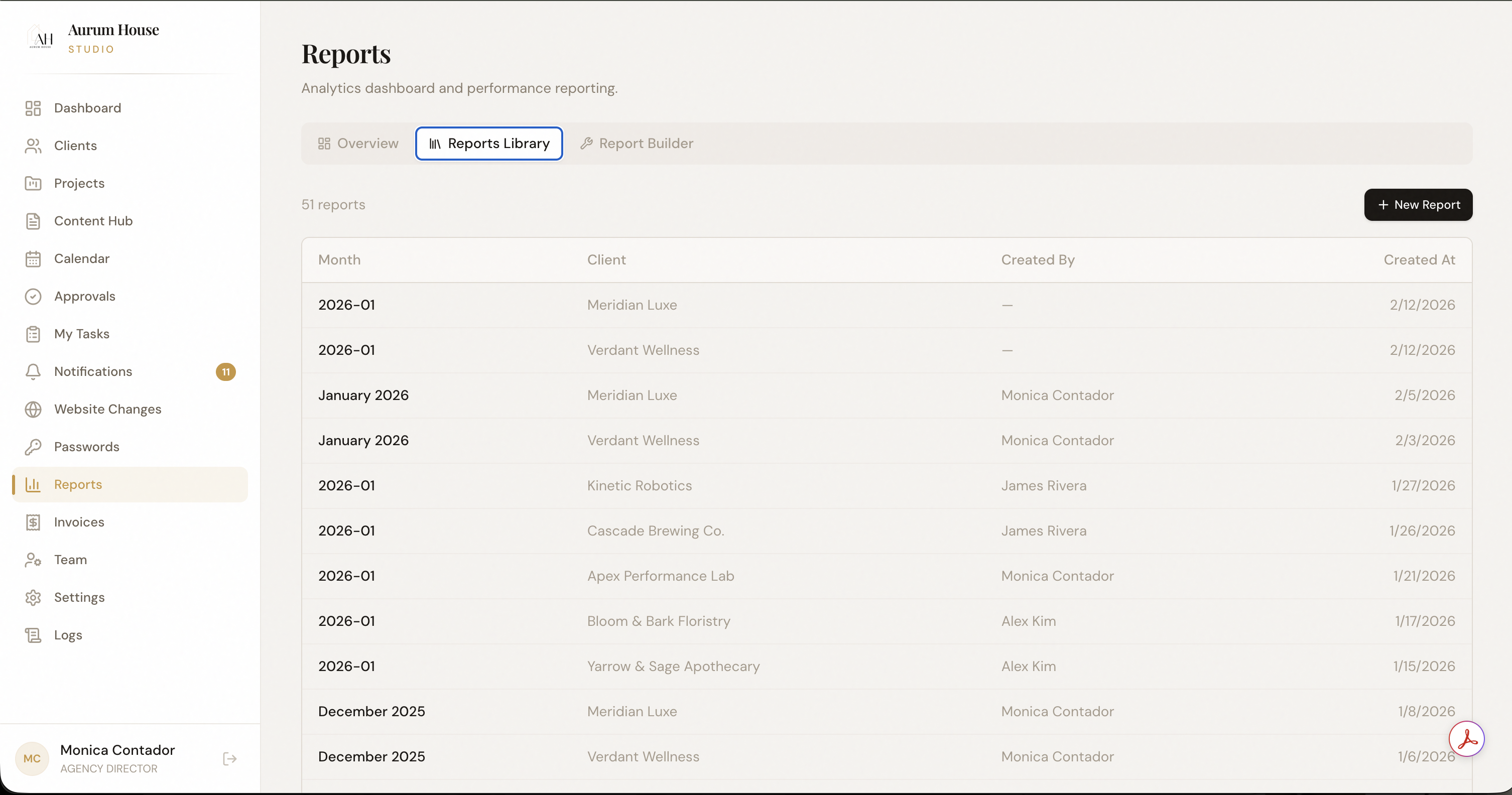Open the Passwords key icon
Image resolution: width=1512 pixels, height=795 pixels.
coord(34,447)
